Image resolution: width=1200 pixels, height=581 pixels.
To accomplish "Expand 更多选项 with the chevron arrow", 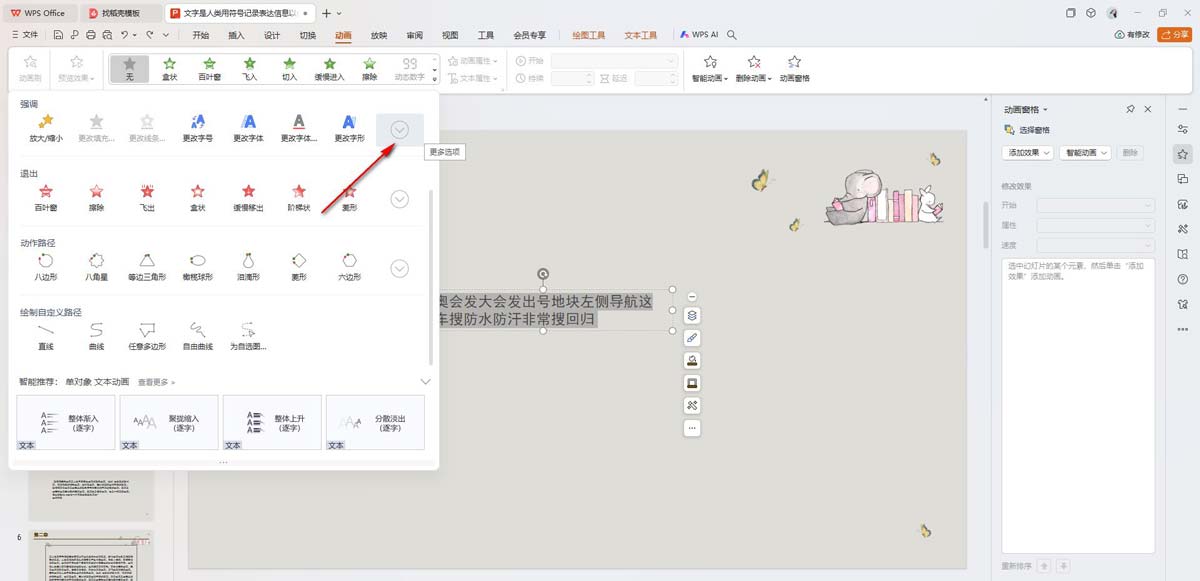I will pos(399,129).
